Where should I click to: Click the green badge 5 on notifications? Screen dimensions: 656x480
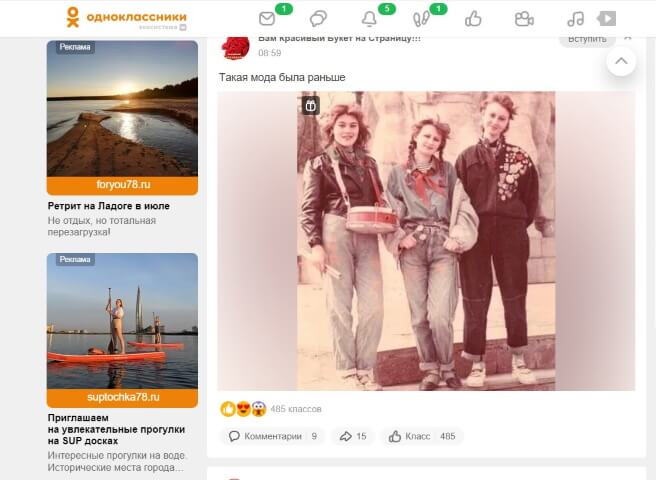click(x=387, y=8)
